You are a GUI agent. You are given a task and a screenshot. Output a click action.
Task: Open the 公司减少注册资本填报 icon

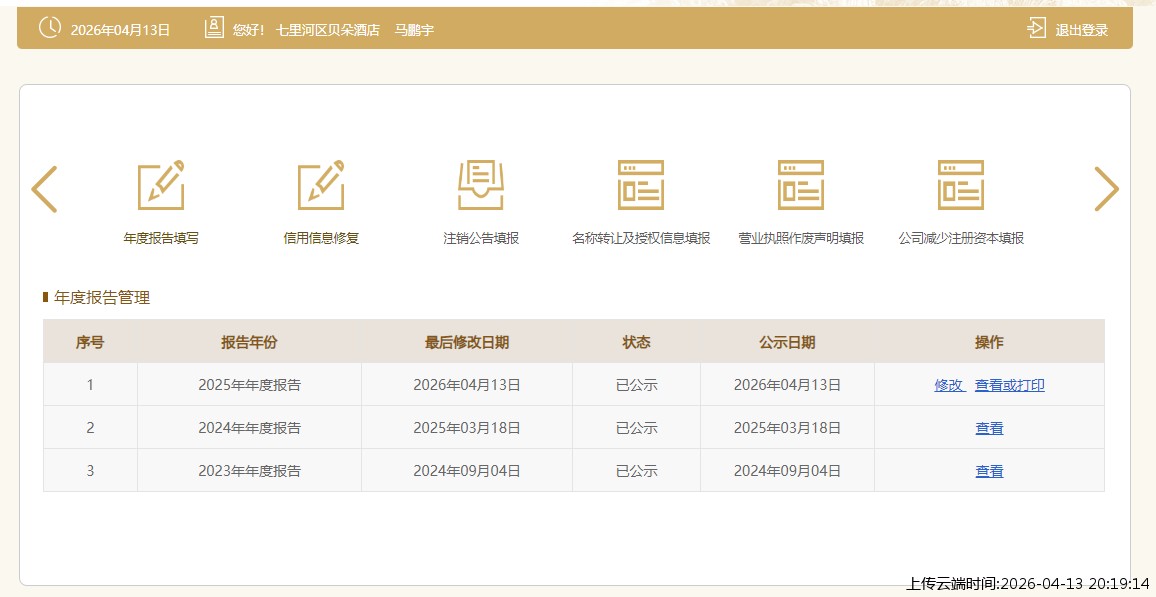click(961, 186)
